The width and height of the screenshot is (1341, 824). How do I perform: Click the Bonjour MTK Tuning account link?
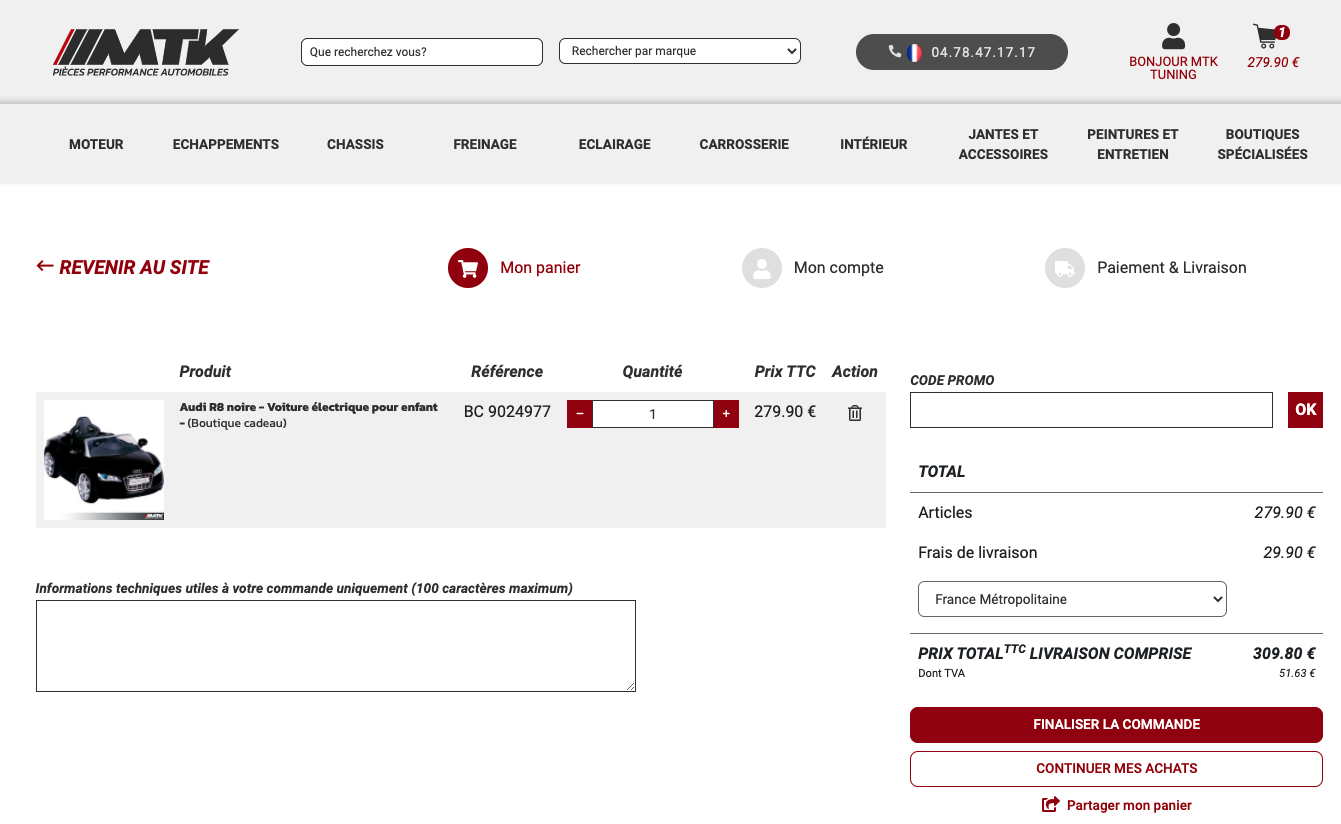pos(1173,68)
